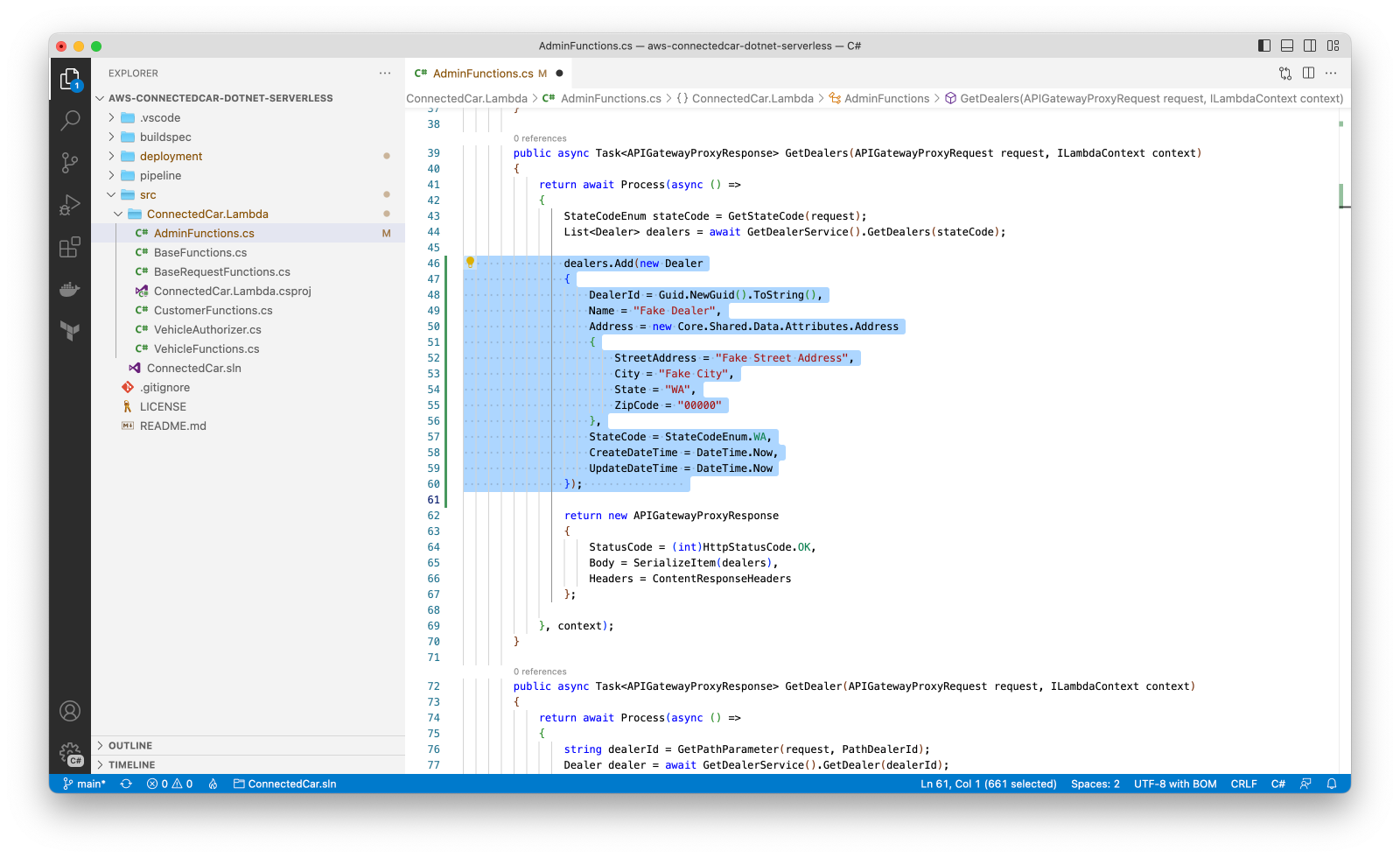This screenshot has width=1400, height=858.
Task: Click AdminFunctions in the breadcrumb path
Action: (886, 98)
